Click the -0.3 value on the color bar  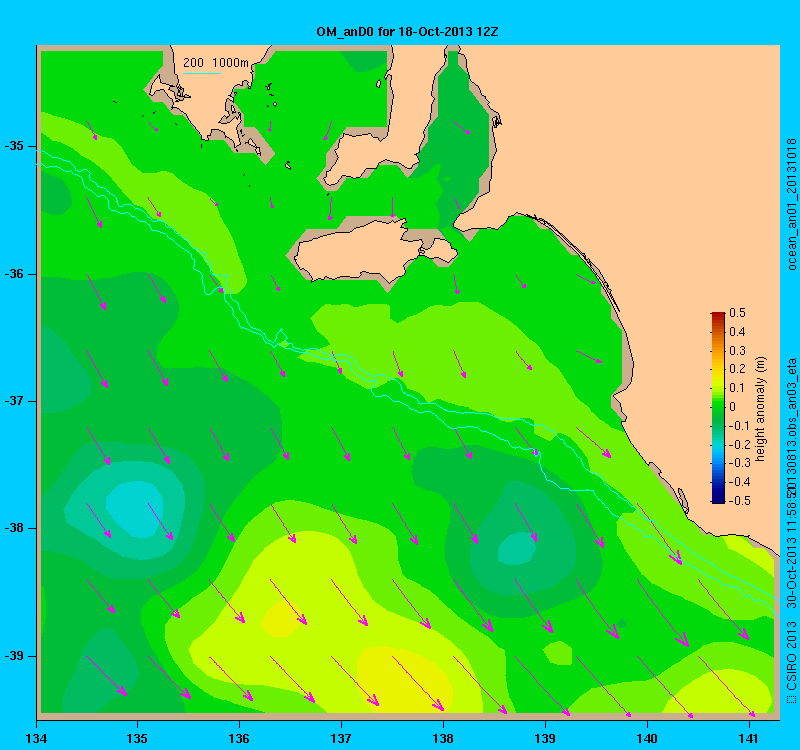pyautogui.click(x=738, y=463)
